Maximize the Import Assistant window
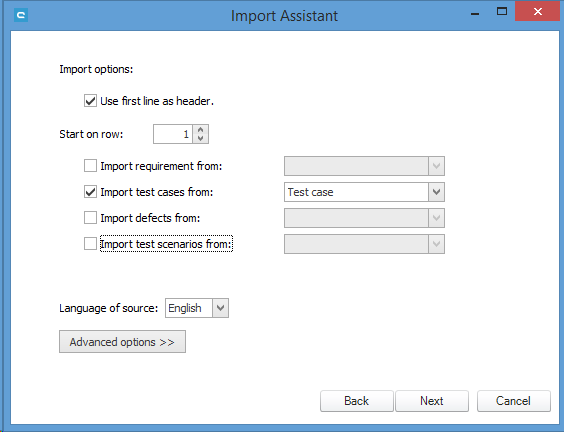 tap(502, 12)
